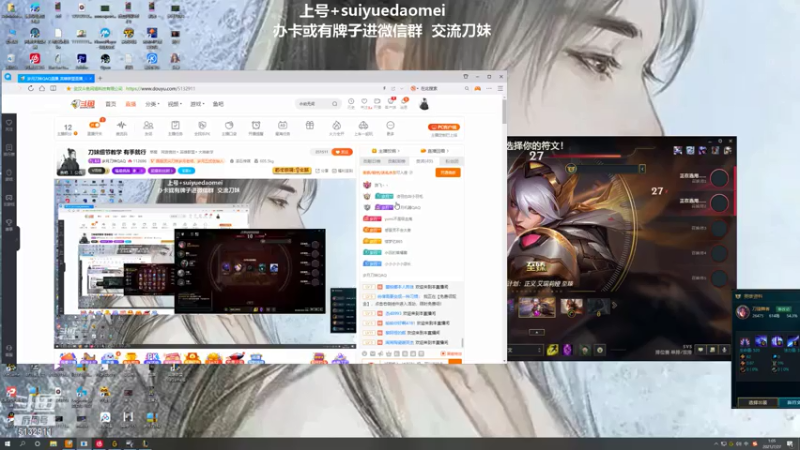The image size is (800, 450).
Task: Click the browser address bar URL
Action: [x=160, y=88]
